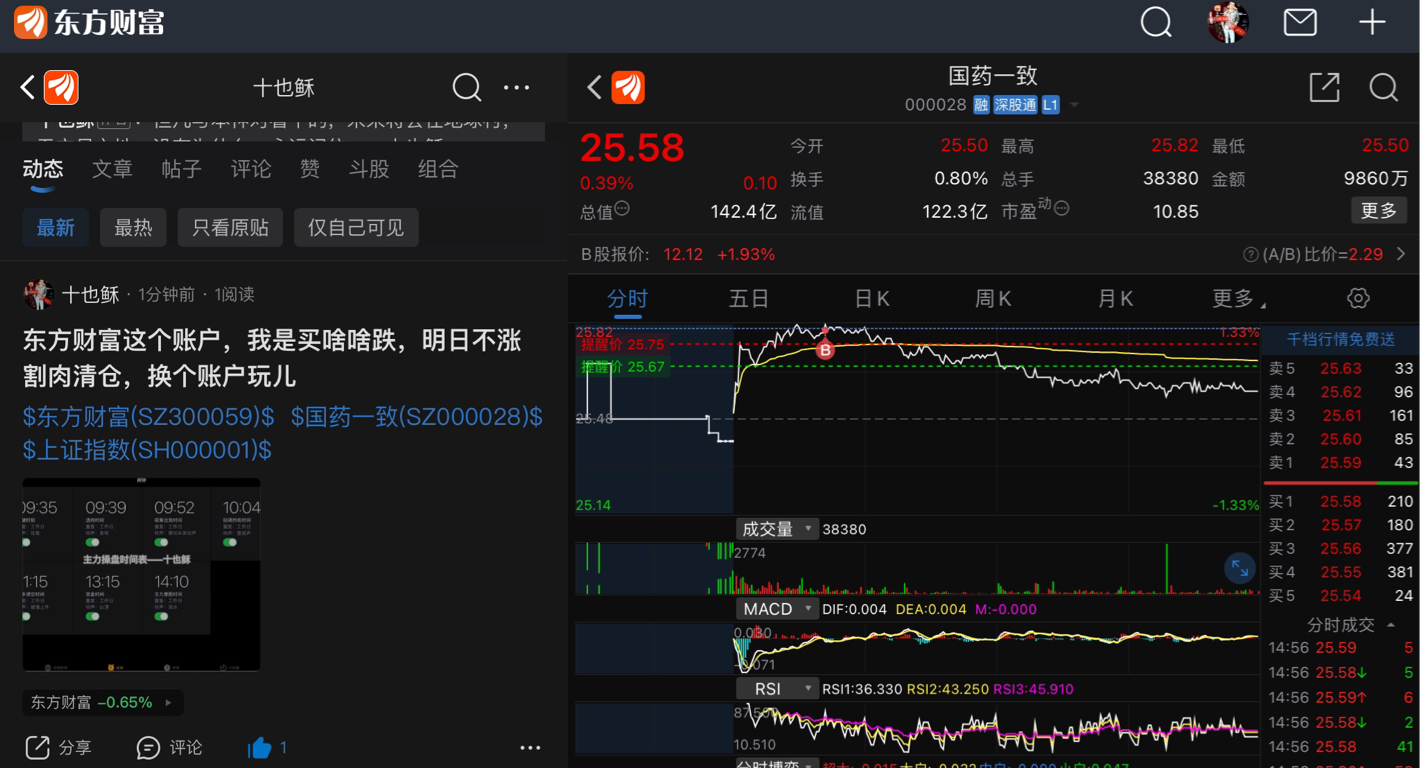Open the $东方财富(SZ300059)$ stock link
Screen dimensions: 1420x768
(x=148, y=417)
